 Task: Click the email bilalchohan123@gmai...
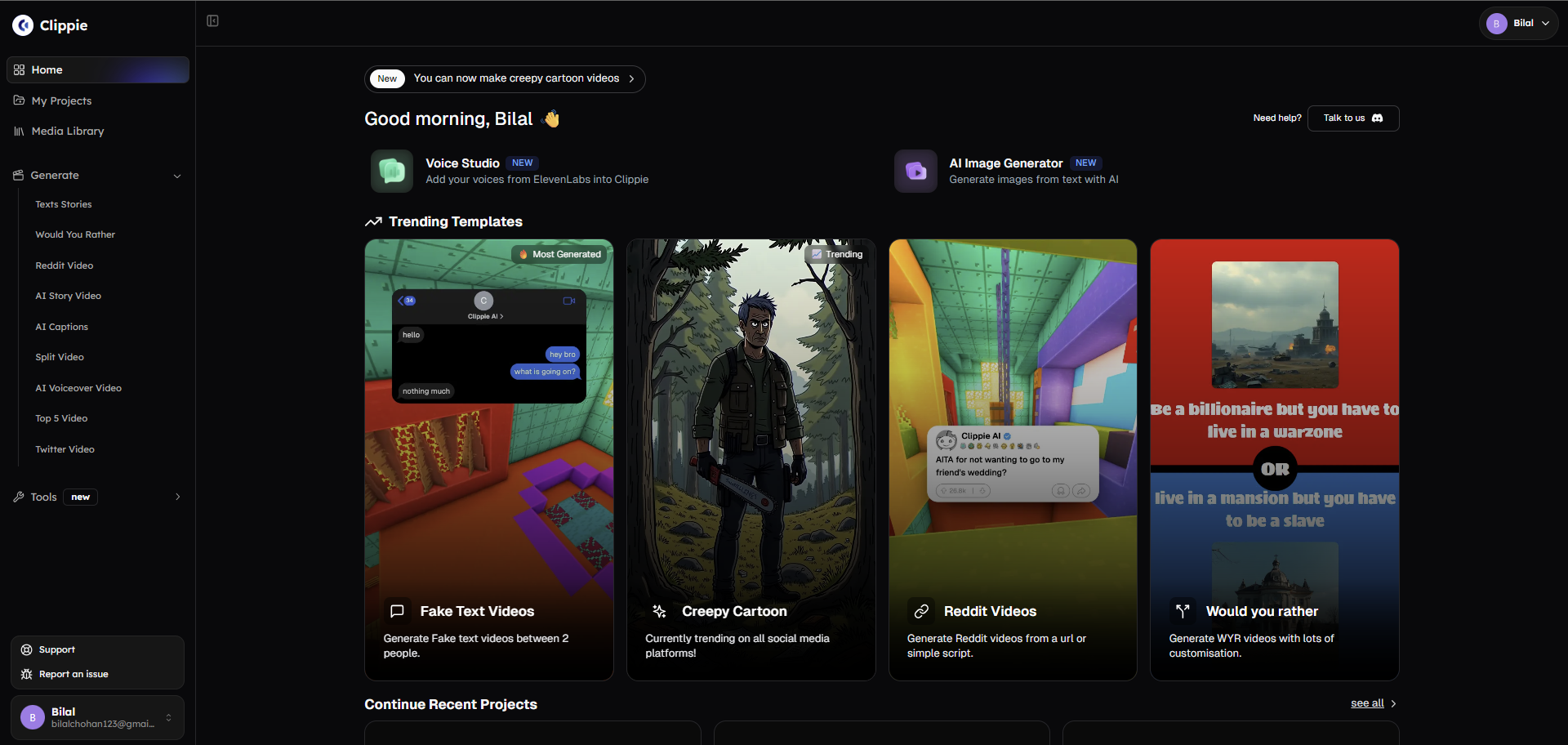(103, 724)
